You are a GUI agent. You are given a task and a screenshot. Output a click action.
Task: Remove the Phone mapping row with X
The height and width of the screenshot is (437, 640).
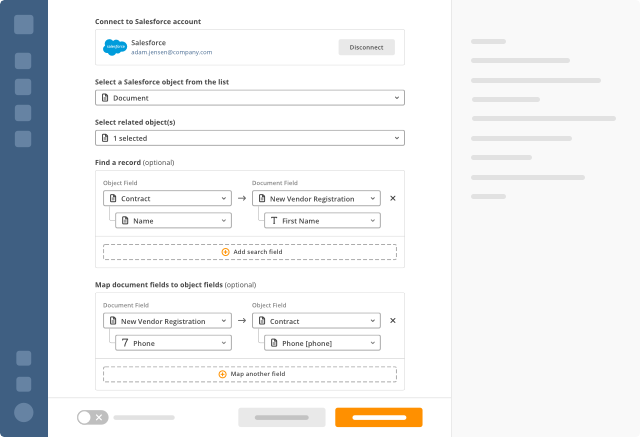tap(393, 321)
